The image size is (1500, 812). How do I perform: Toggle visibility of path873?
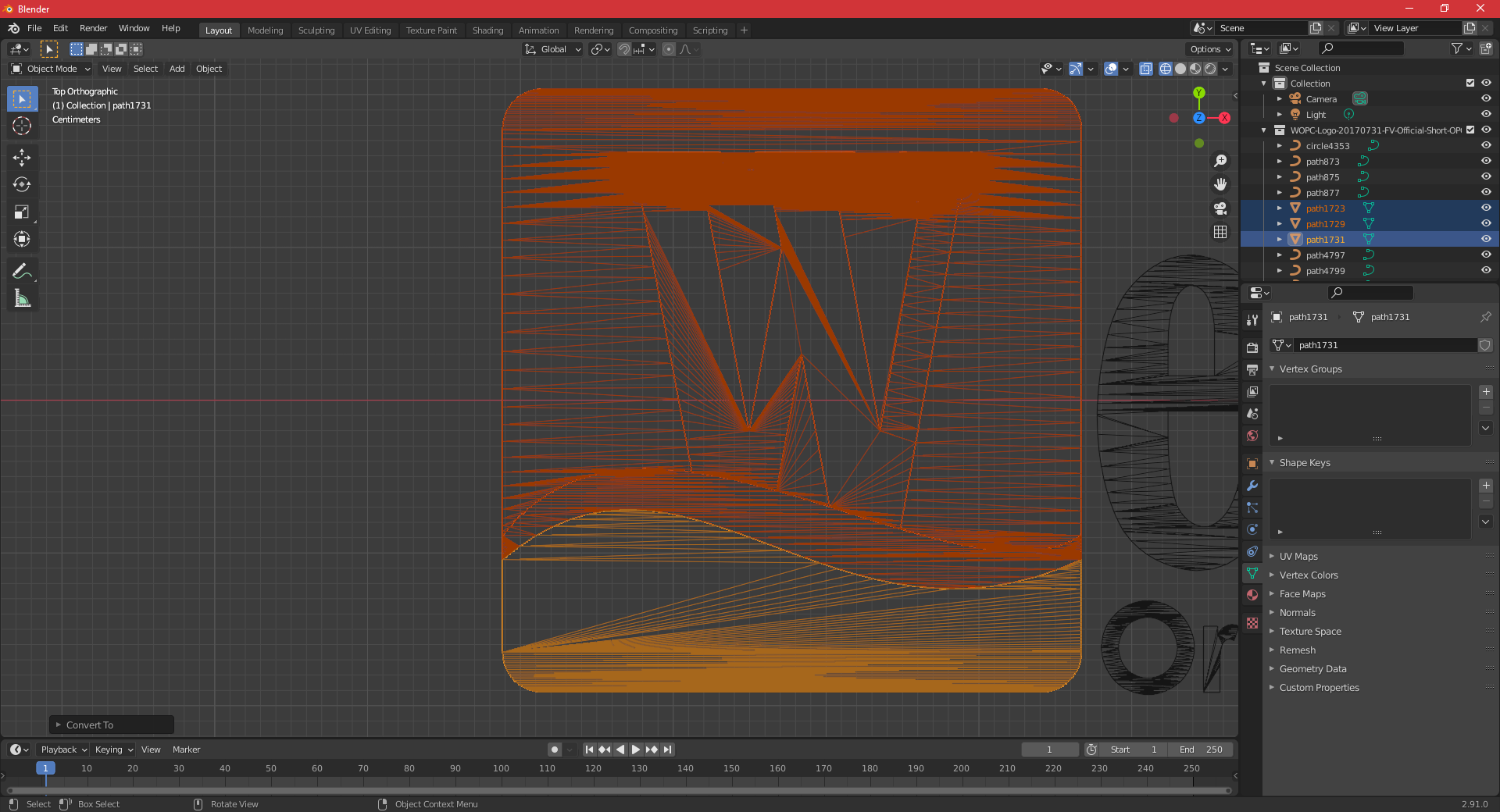pyautogui.click(x=1486, y=162)
